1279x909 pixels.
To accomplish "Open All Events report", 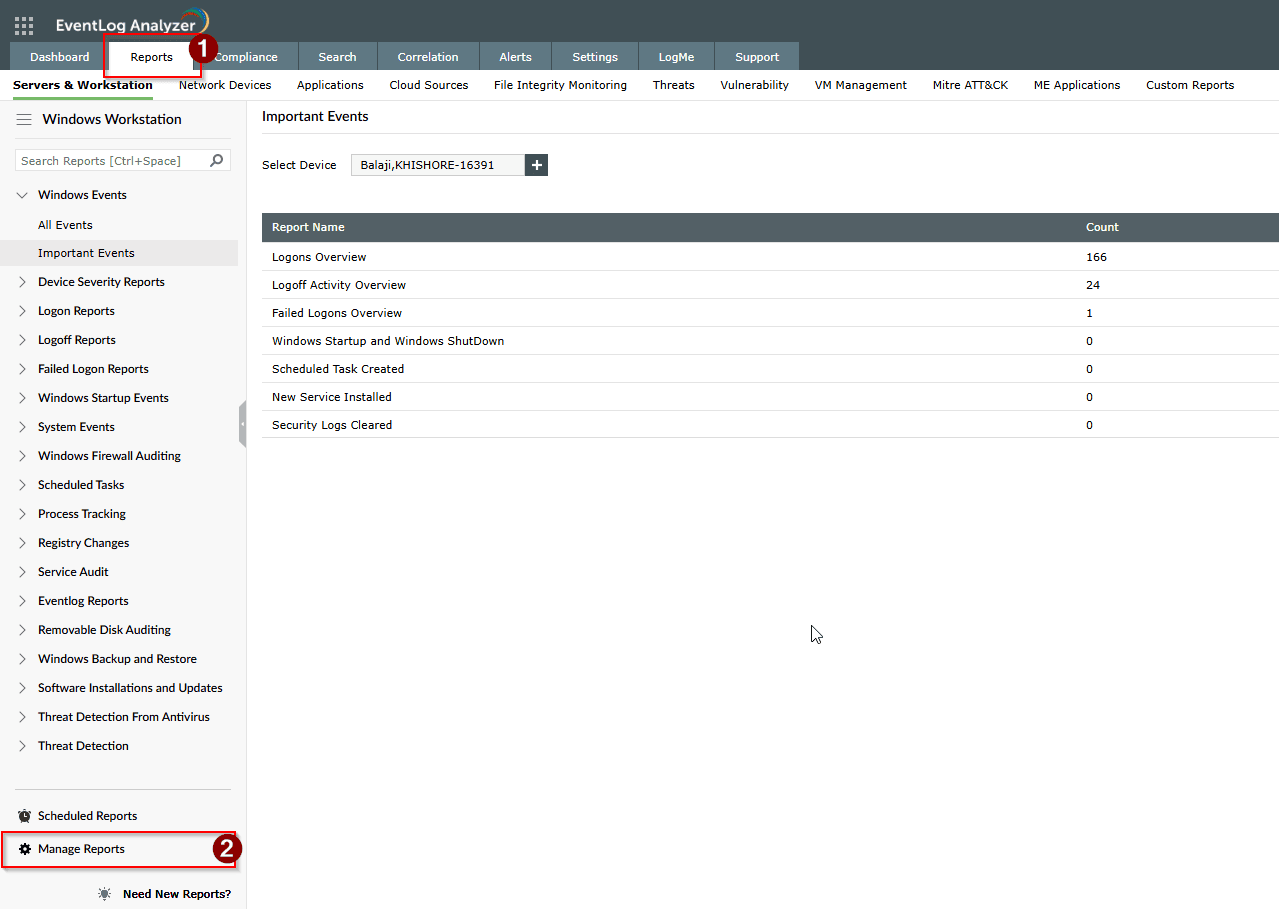I will pos(65,225).
